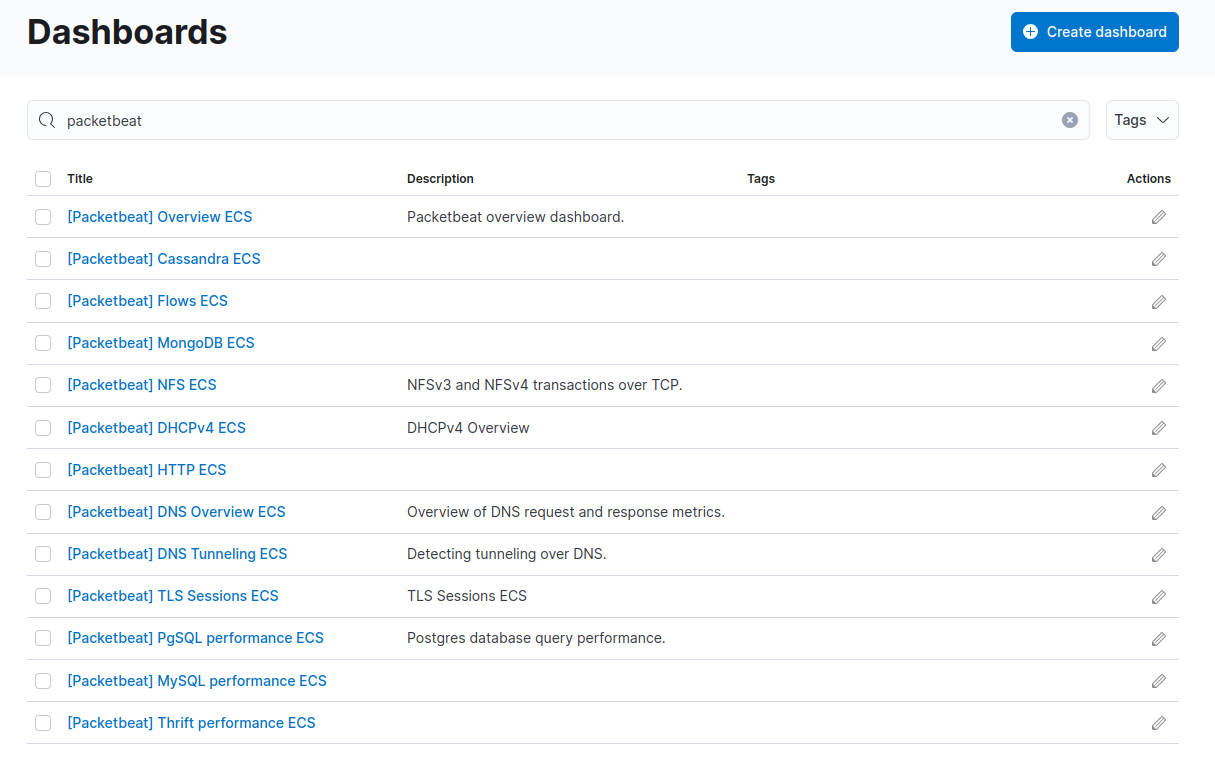Click 'Overview of DNS request and response metrics.'
This screenshot has height=759, width=1215.
pos(566,512)
